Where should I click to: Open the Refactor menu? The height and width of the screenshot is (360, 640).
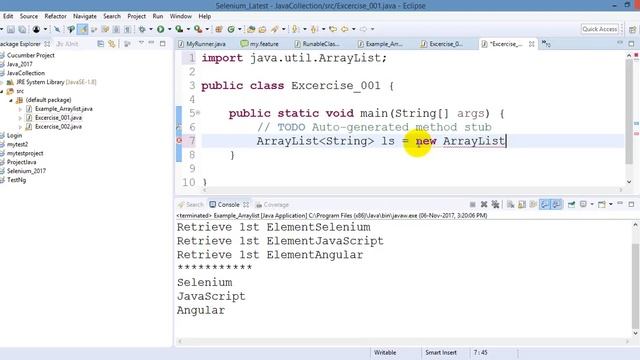[x=55, y=16]
